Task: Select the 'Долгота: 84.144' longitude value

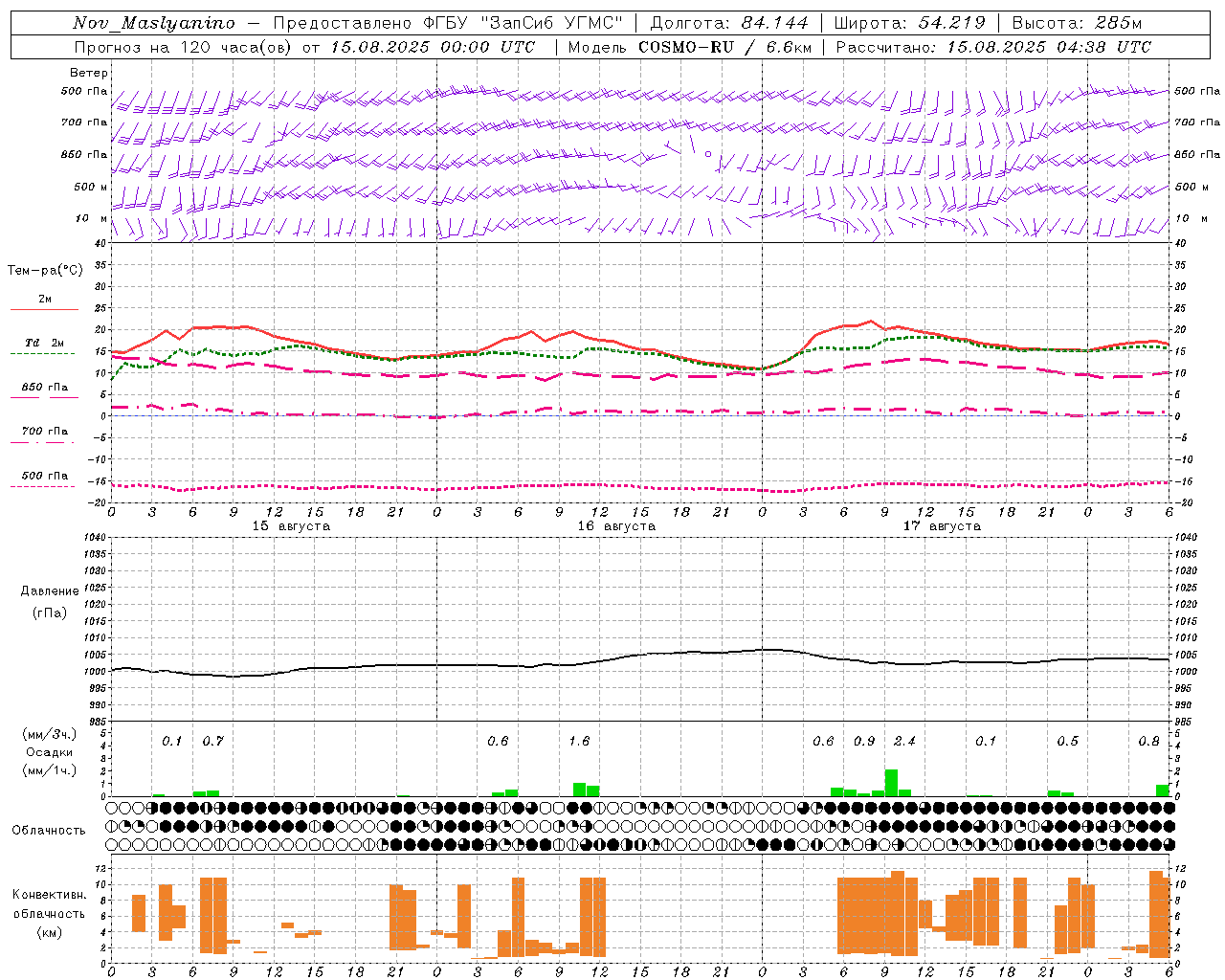Action: pos(729,23)
